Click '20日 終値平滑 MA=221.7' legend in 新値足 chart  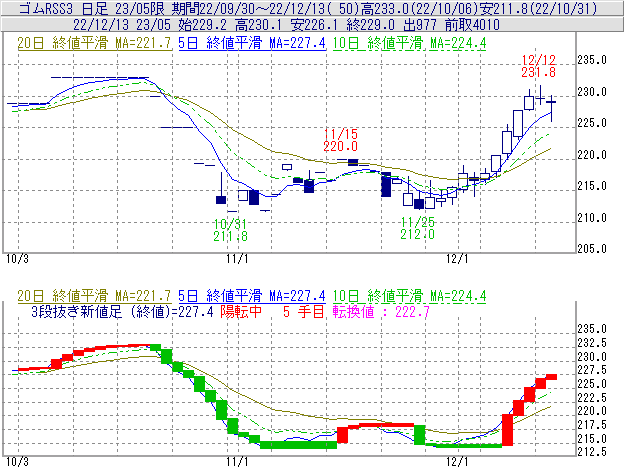94,296
